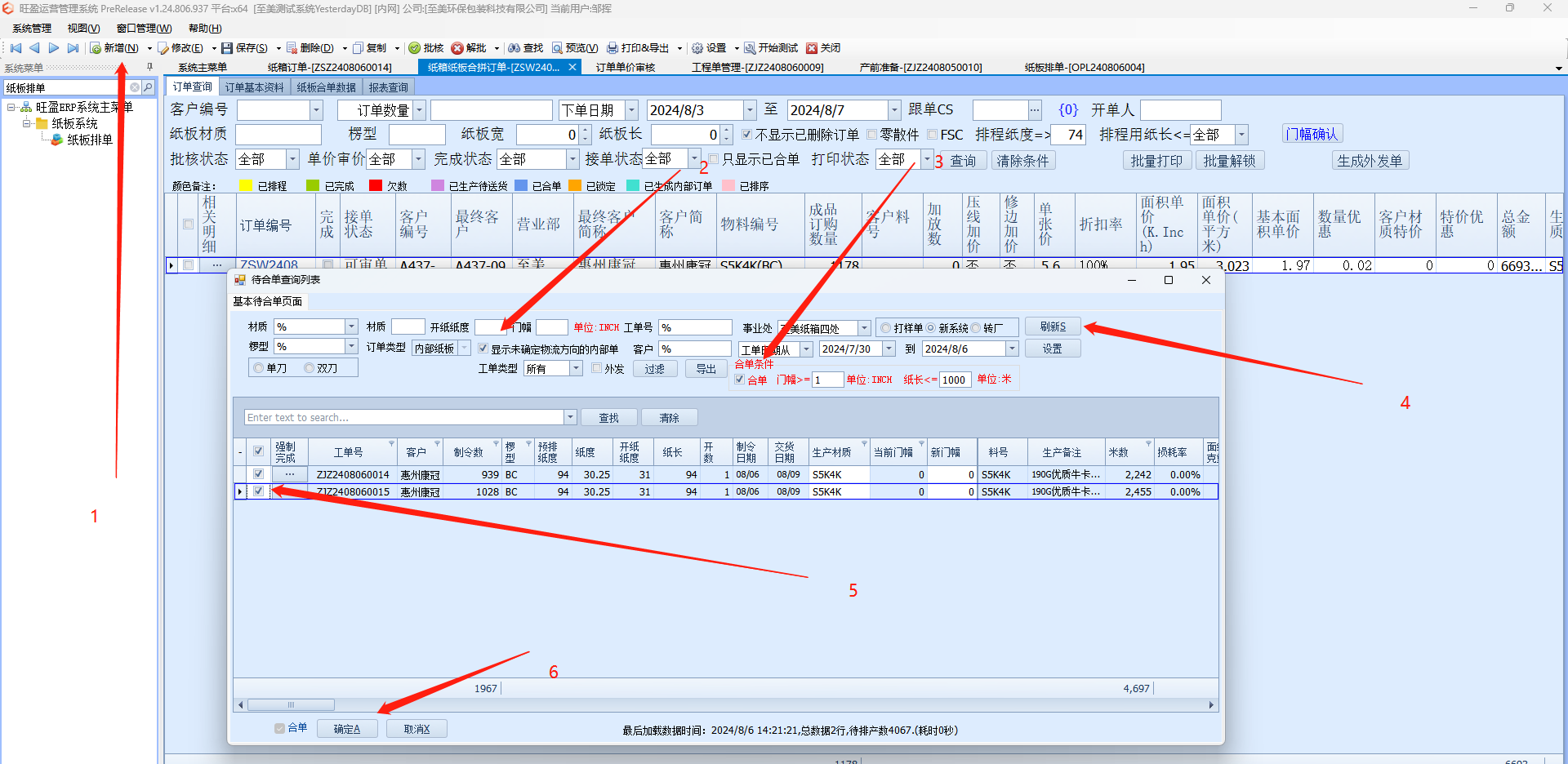Viewport: 1568px width, 764px height.
Task: Click 刷新S refresh button in dialog
Action: [x=1053, y=326]
